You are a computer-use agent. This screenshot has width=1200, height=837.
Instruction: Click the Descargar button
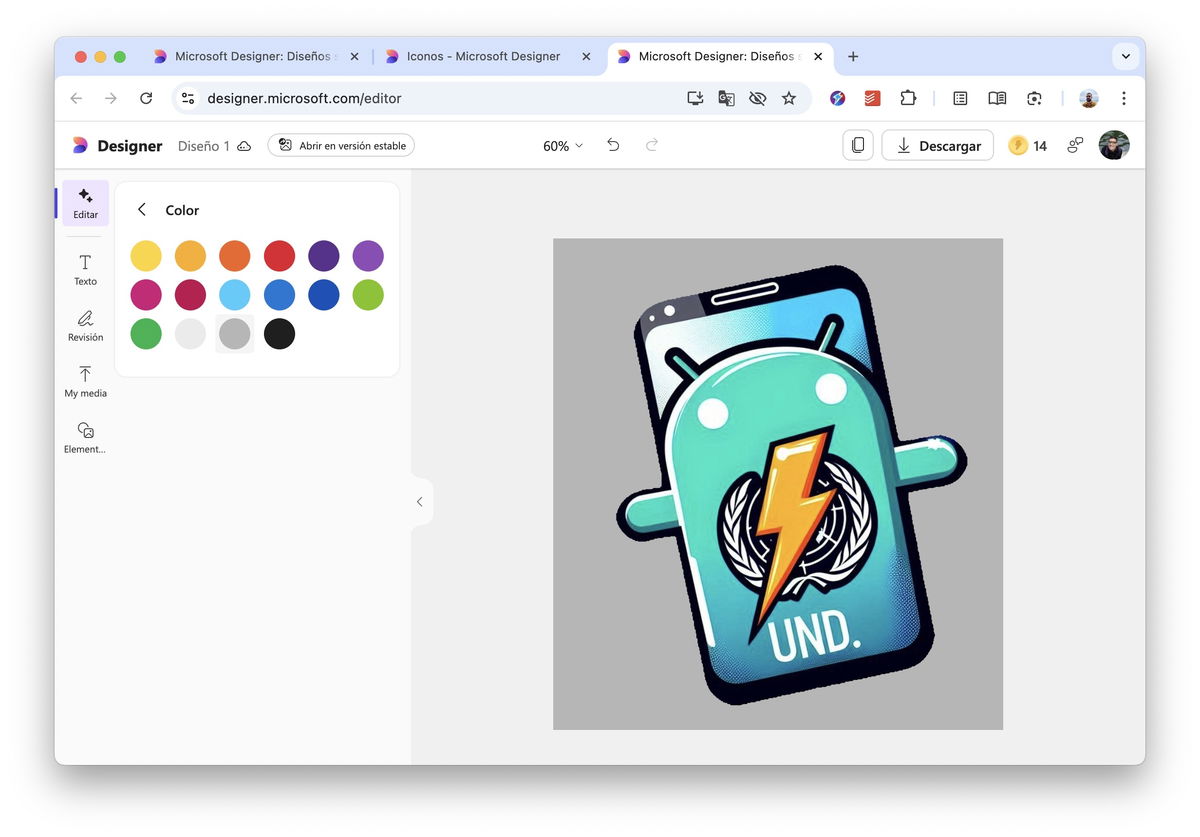[x=937, y=145]
